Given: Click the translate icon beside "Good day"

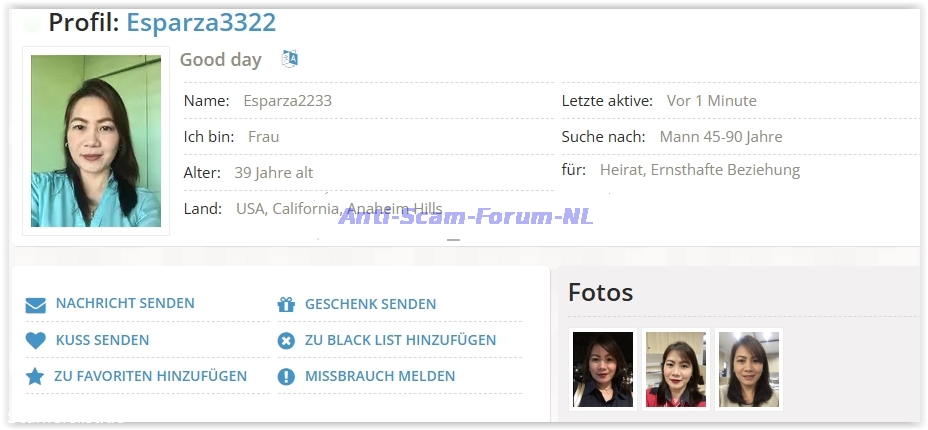Looking at the screenshot, I should coord(289,59).
